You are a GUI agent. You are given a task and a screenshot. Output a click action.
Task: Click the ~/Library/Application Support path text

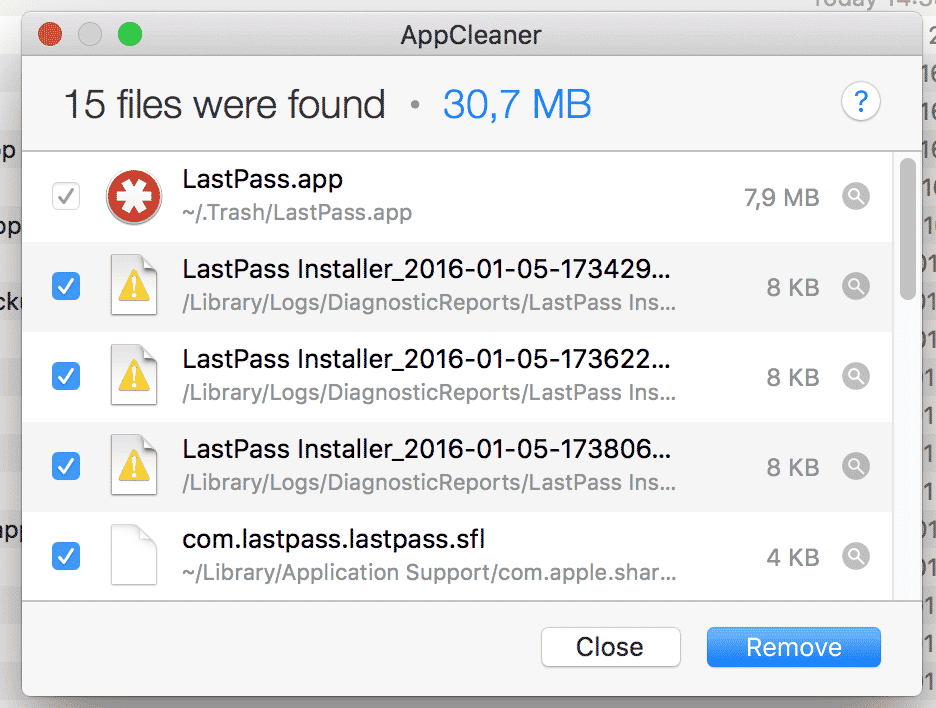(429, 572)
